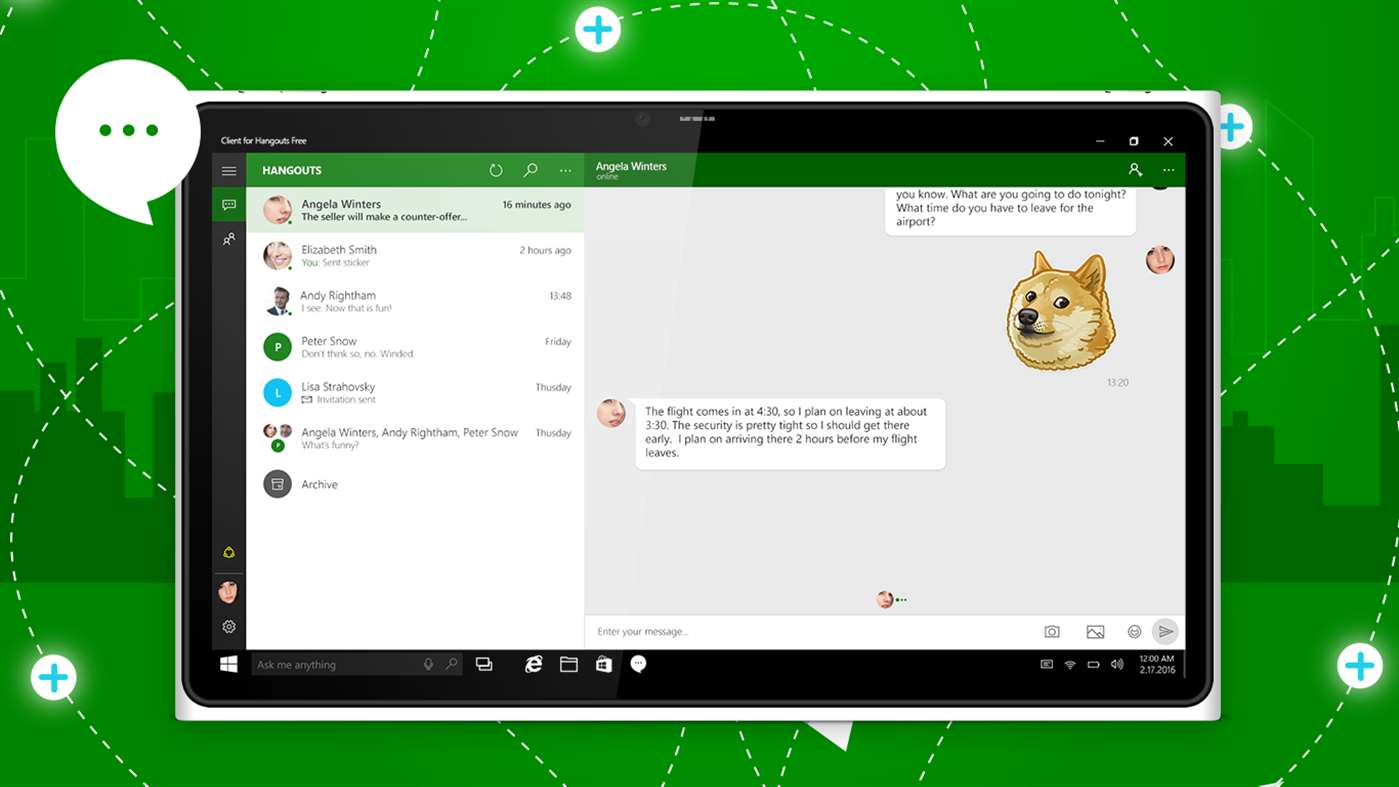
Task: Click the contact person icon in chat header
Action: click(1135, 170)
